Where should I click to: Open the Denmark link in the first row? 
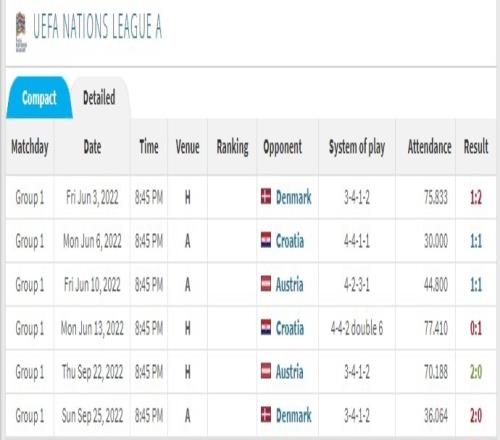tap(293, 197)
